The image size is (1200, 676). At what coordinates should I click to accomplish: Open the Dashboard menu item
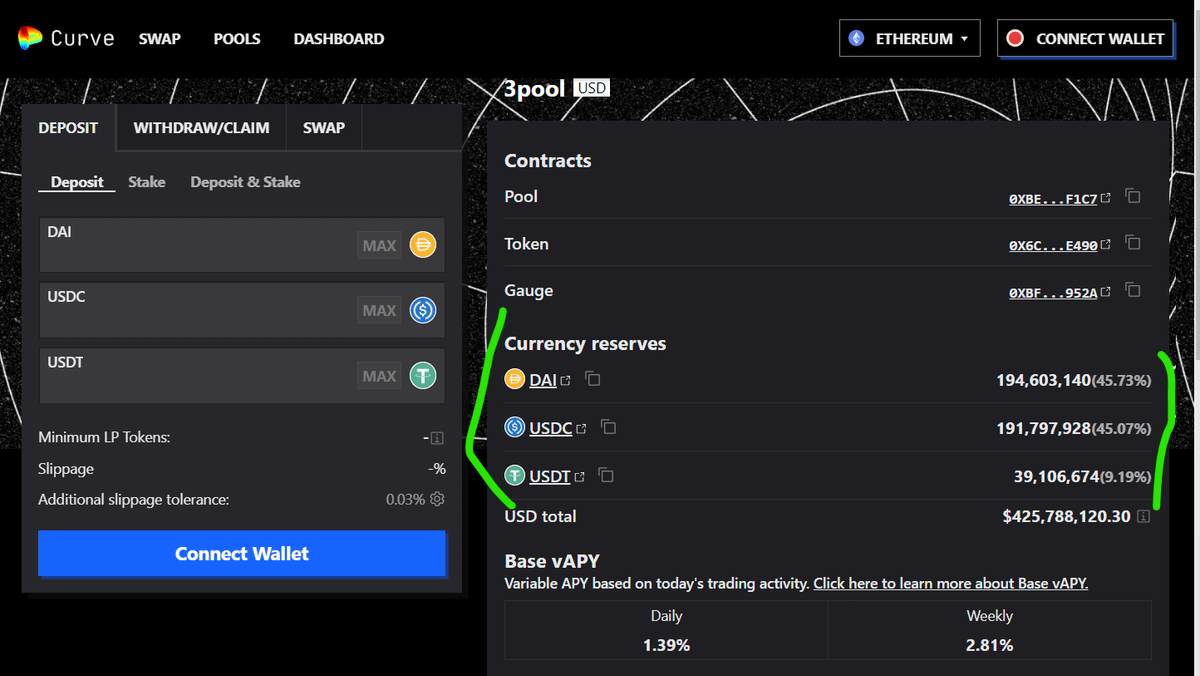tap(338, 39)
